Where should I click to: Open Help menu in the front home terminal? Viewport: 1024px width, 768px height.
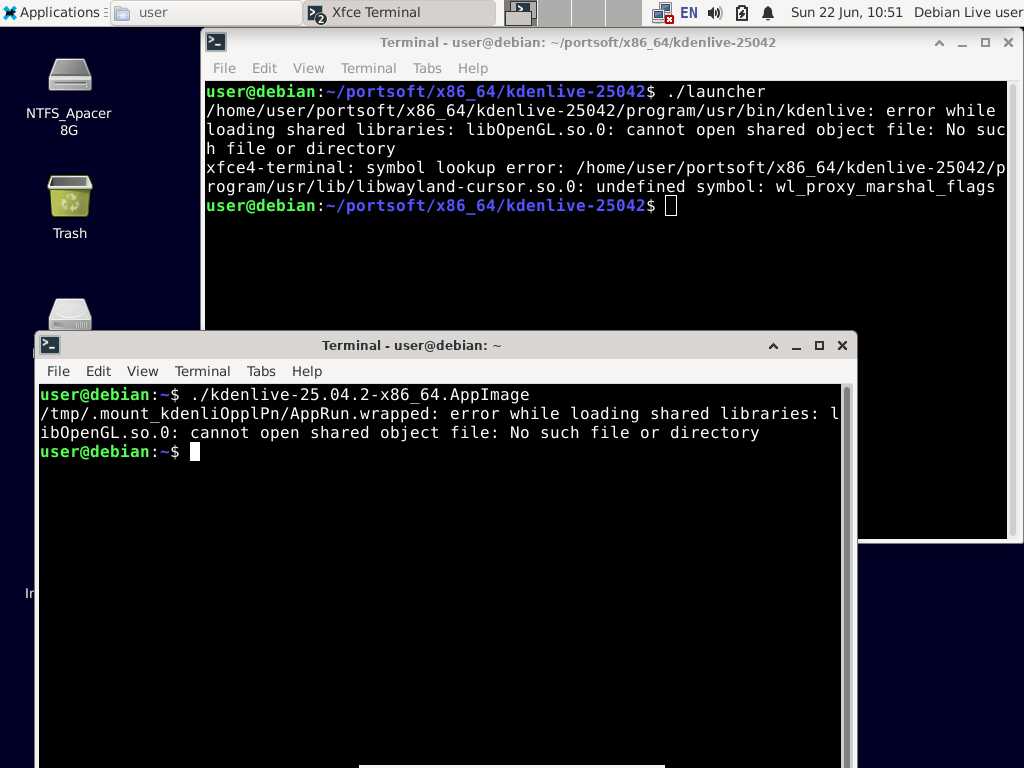307,371
